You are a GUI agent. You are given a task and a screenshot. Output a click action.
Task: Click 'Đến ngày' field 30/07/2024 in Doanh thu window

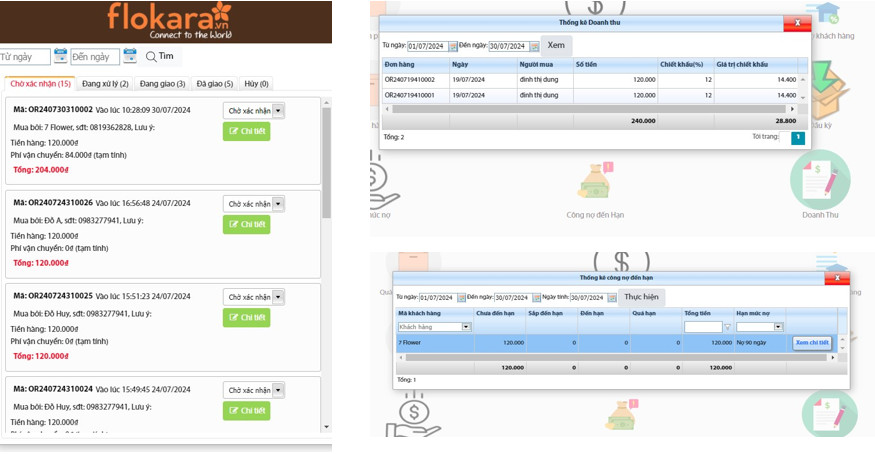(509, 46)
